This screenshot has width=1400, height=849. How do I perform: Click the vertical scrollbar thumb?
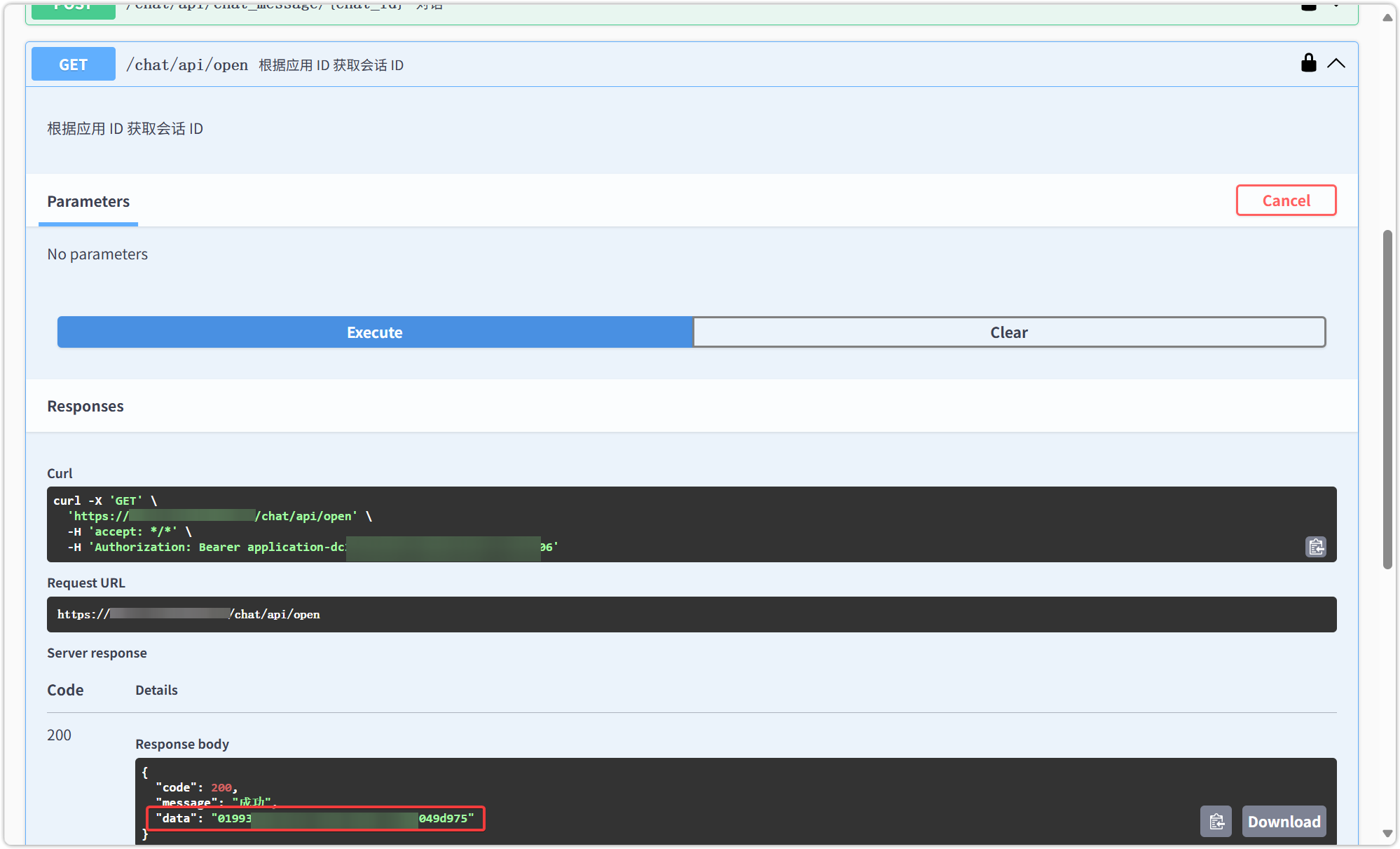1387,400
